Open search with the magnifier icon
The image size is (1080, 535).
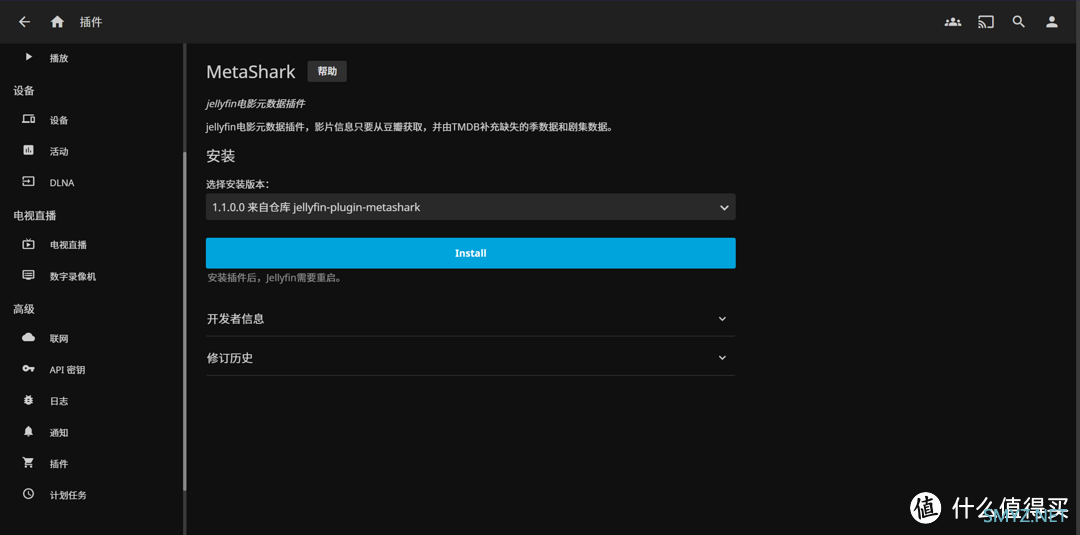[x=1019, y=22]
